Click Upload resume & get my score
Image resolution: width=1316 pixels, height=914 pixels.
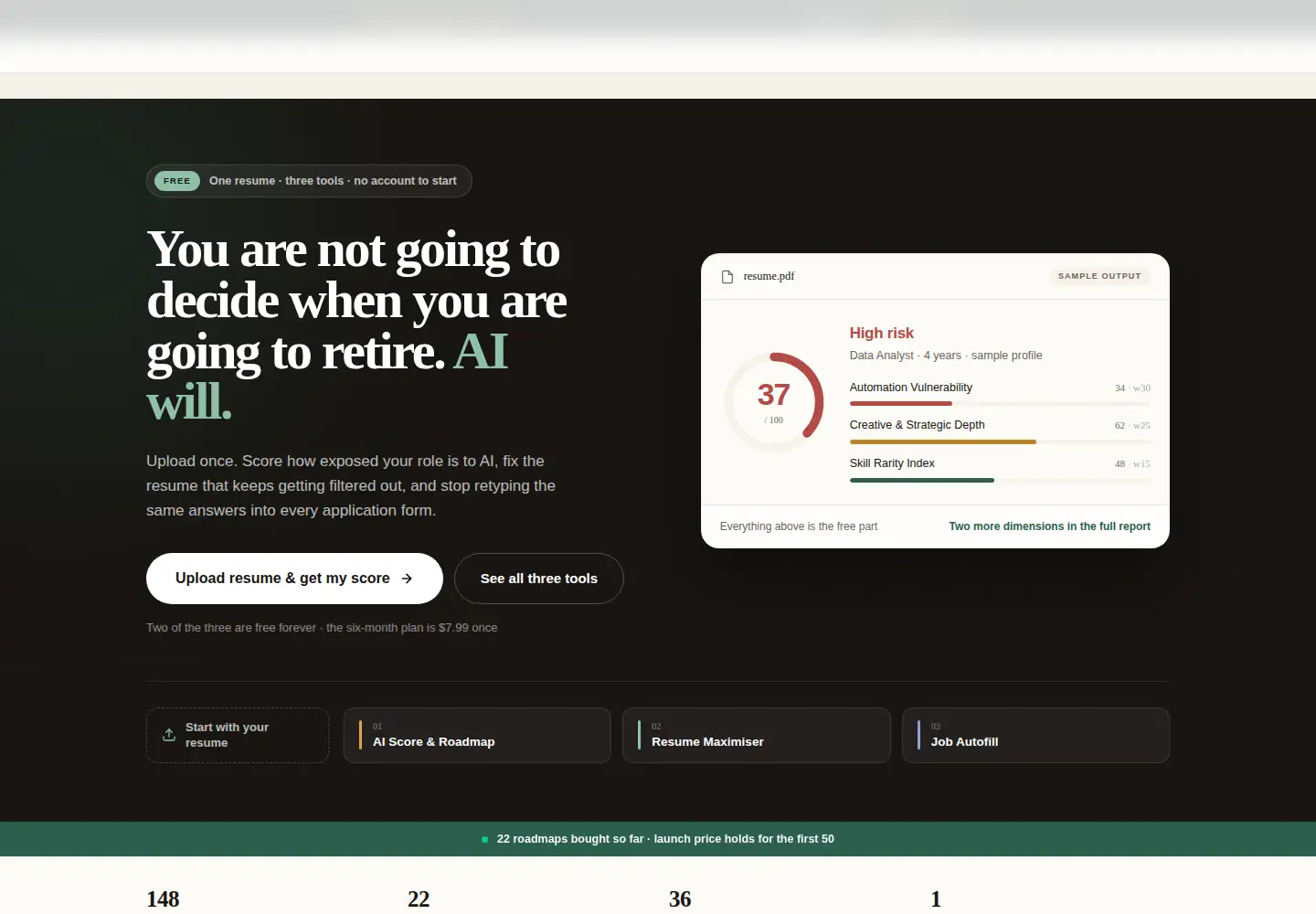tap(294, 579)
